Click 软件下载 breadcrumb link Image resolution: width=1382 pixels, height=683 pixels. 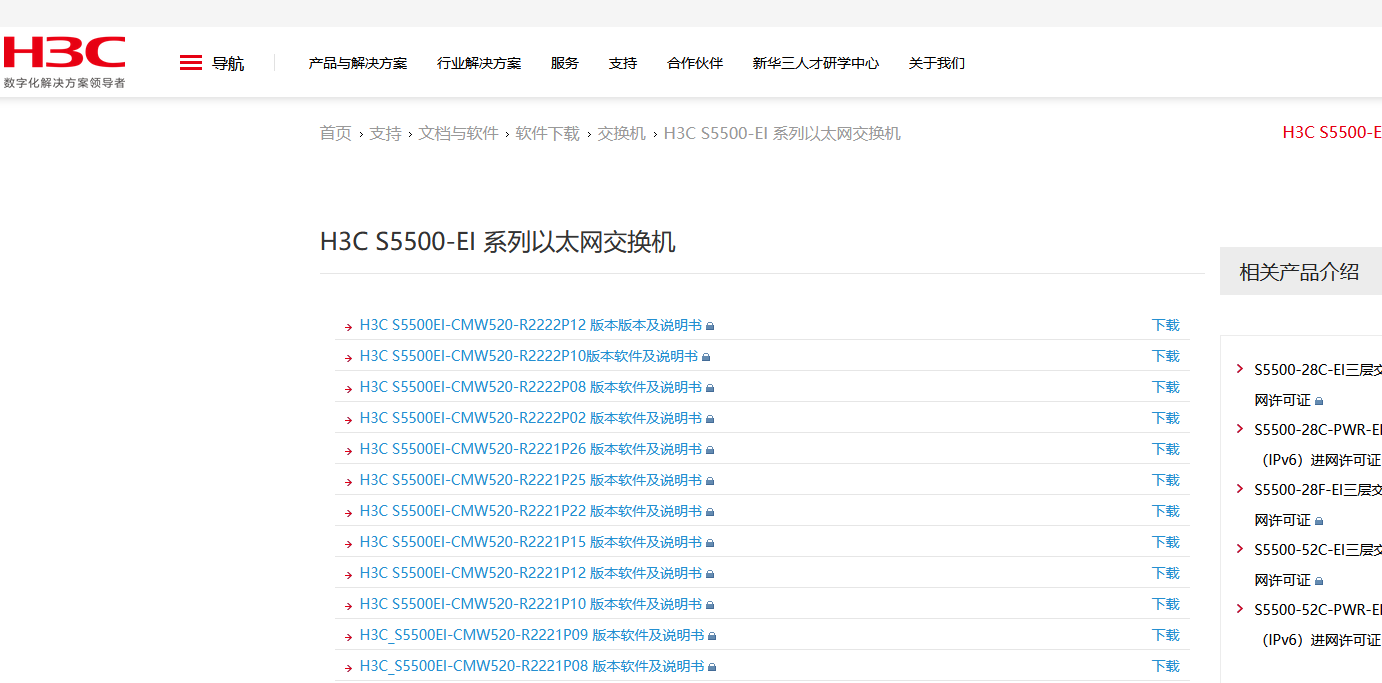547,133
